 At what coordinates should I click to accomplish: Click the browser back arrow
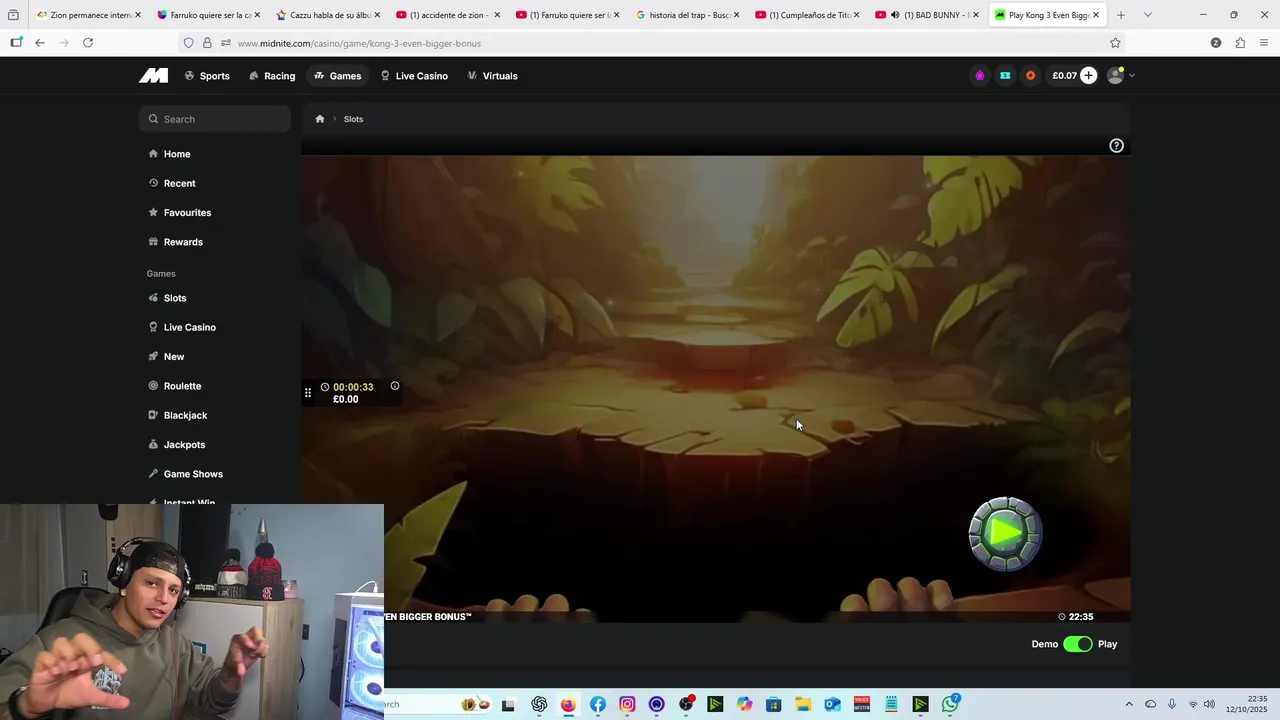click(x=40, y=43)
